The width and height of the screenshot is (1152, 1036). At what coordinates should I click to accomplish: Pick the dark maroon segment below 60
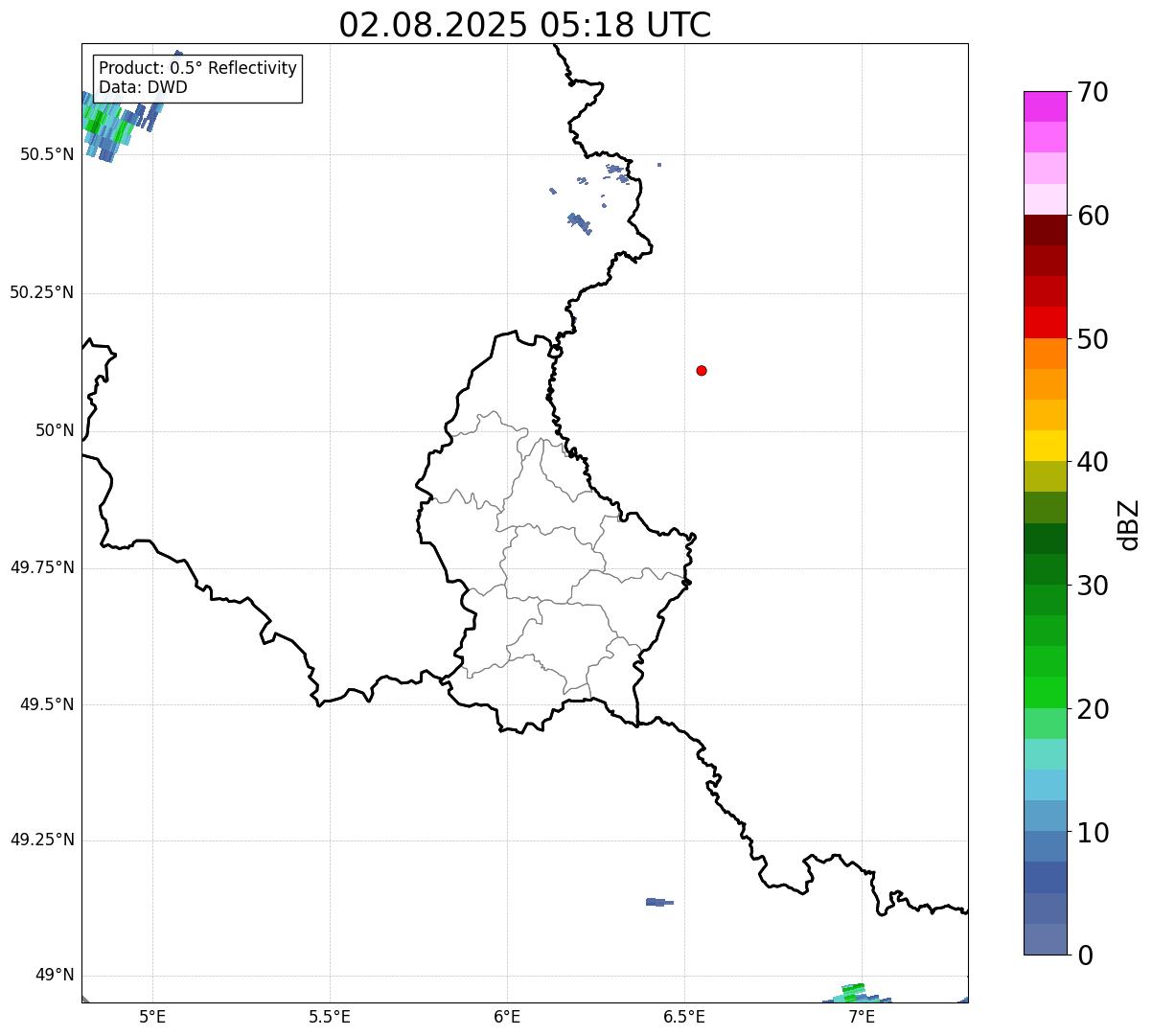pos(1045,230)
